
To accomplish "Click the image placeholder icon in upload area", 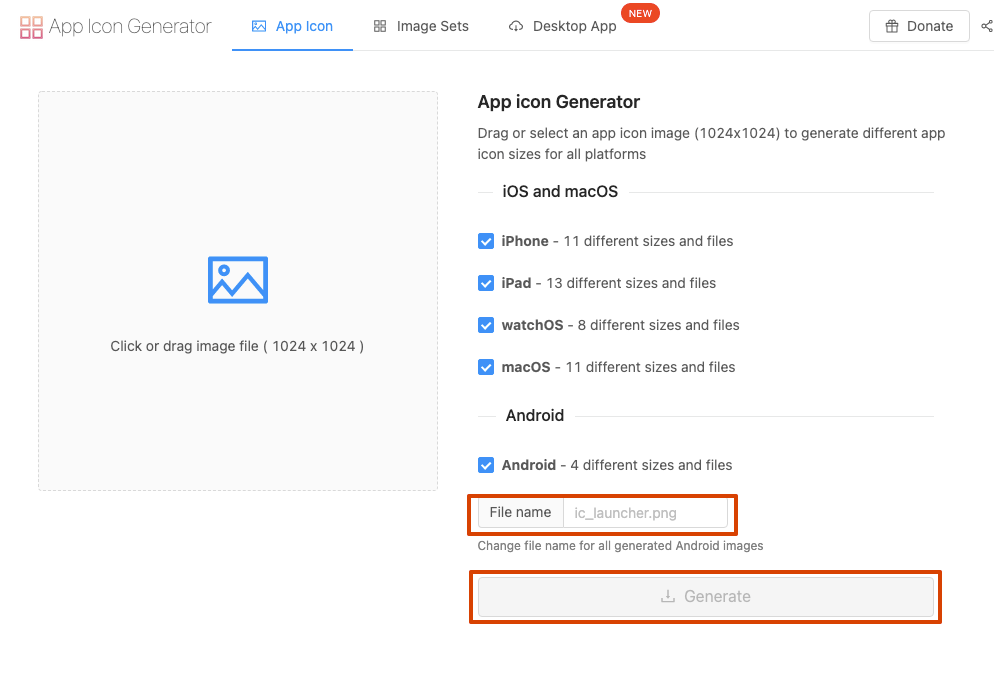I will point(238,280).
